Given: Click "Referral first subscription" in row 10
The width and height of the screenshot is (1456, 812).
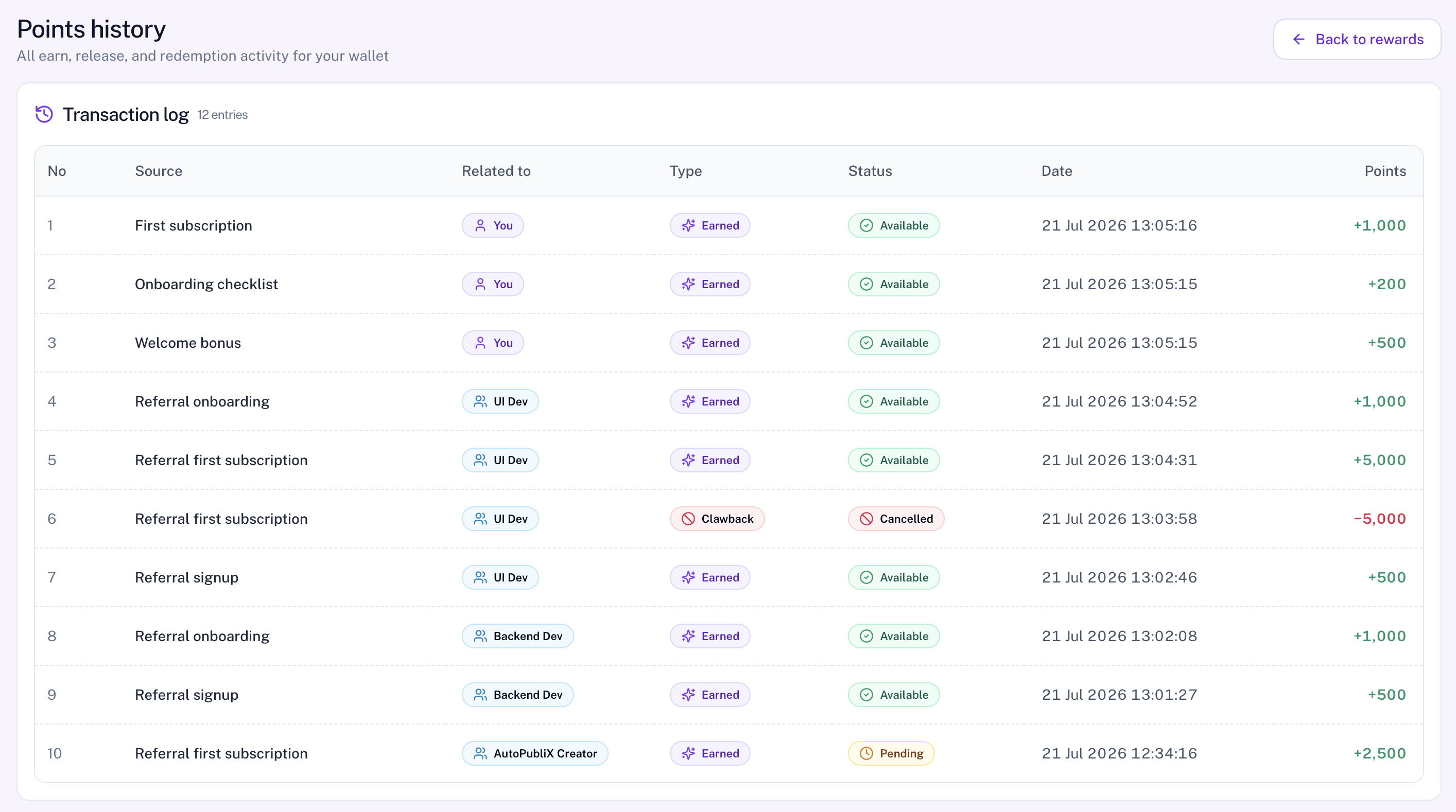Looking at the screenshot, I should coord(221,754).
